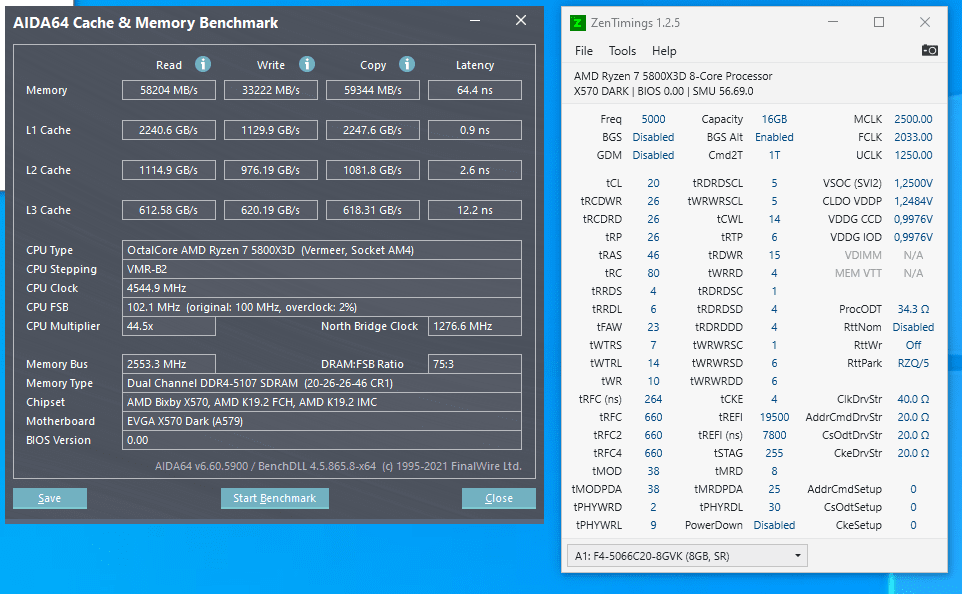
Task: Click the Memory Latency value 64.4 ns
Action: tap(475, 90)
